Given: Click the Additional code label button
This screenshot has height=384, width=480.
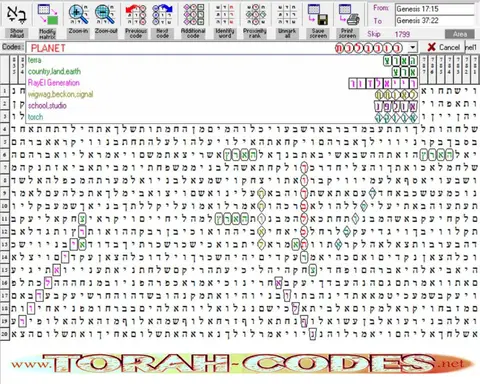Looking at the screenshot, I should (x=193, y=33).
